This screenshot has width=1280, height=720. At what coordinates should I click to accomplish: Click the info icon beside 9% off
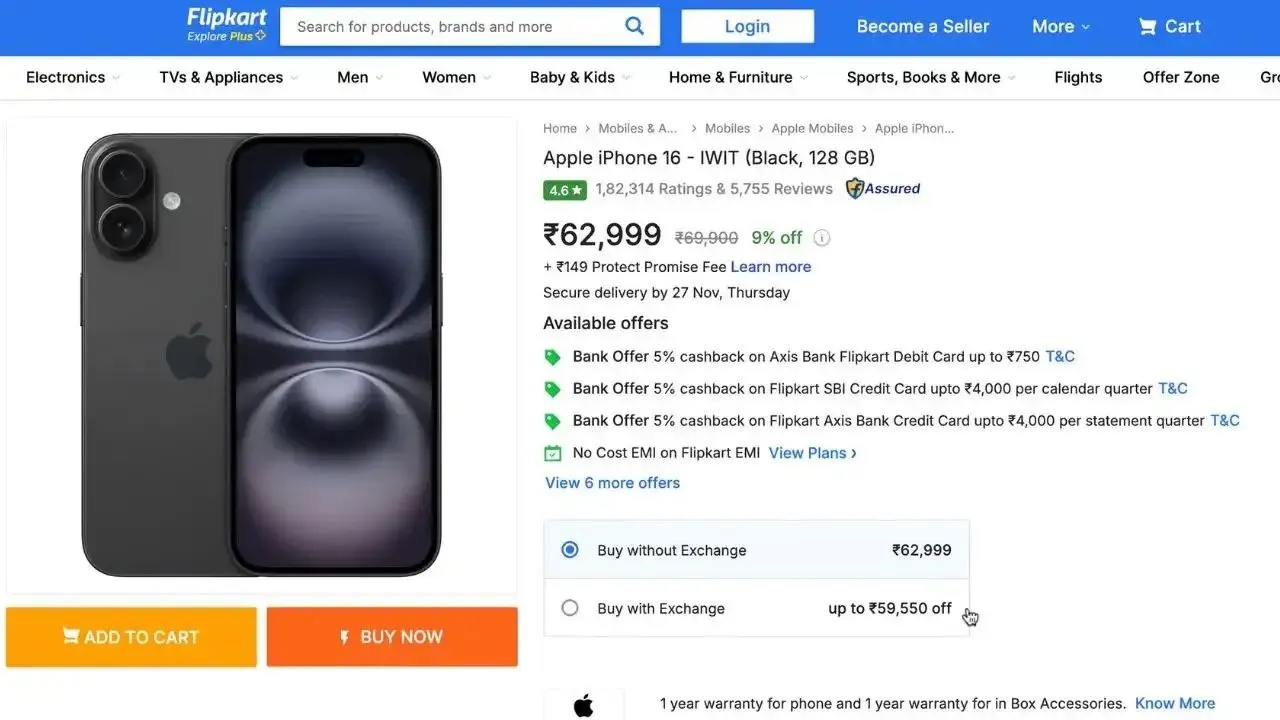coord(821,237)
